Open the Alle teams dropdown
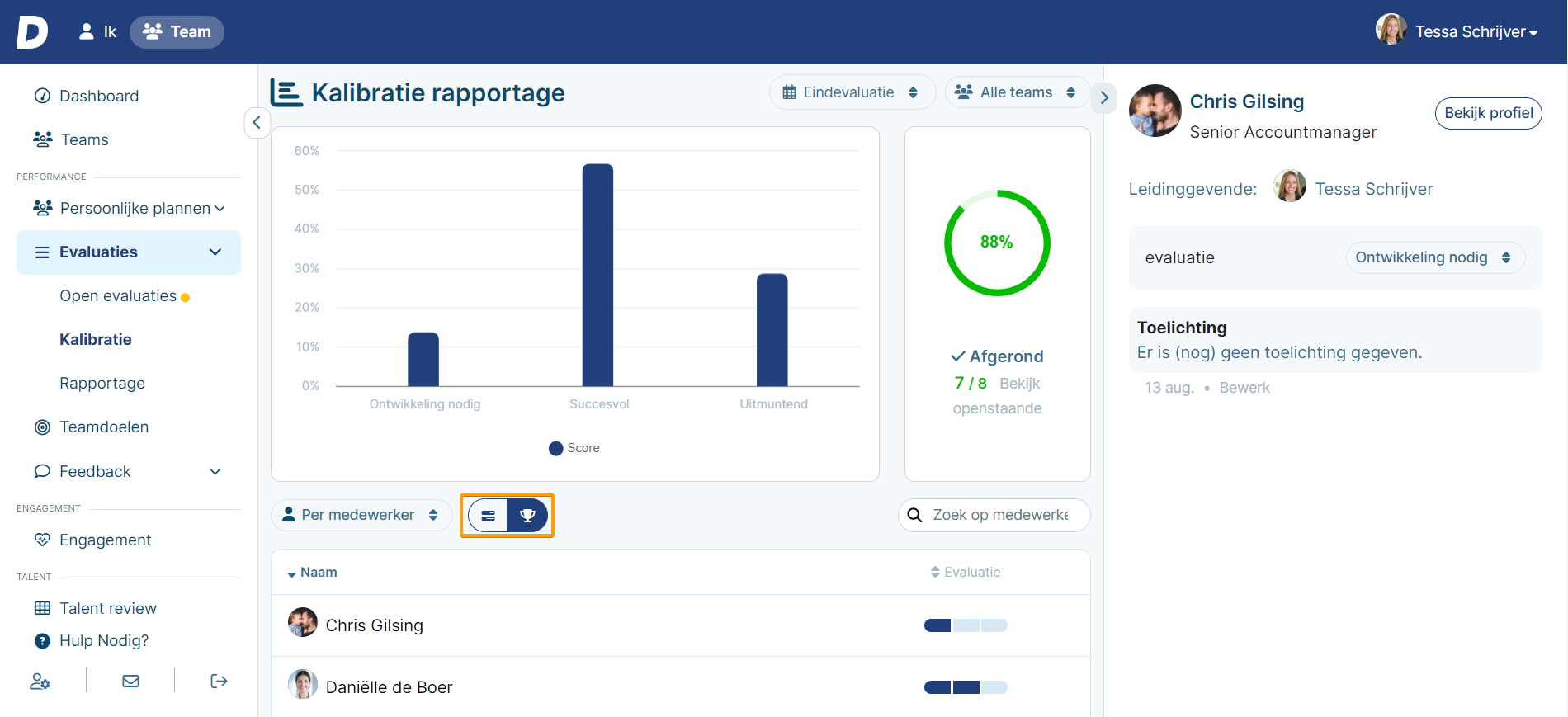1568x717 pixels. click(x=1017, y=92)
